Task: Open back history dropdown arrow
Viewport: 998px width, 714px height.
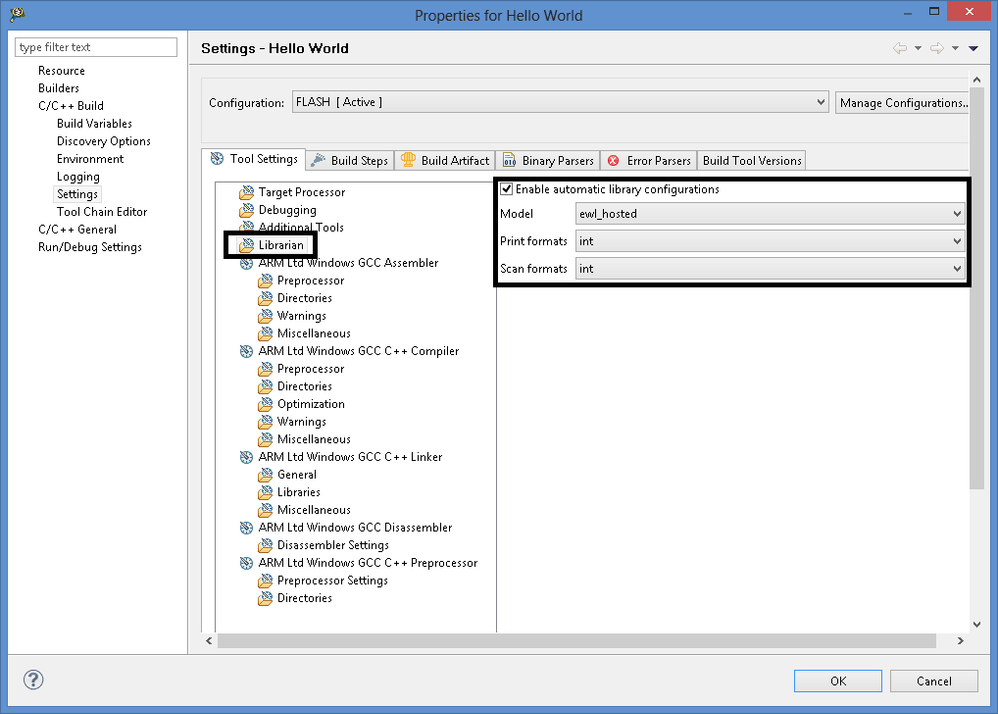Action: click(x=918, y=48)
